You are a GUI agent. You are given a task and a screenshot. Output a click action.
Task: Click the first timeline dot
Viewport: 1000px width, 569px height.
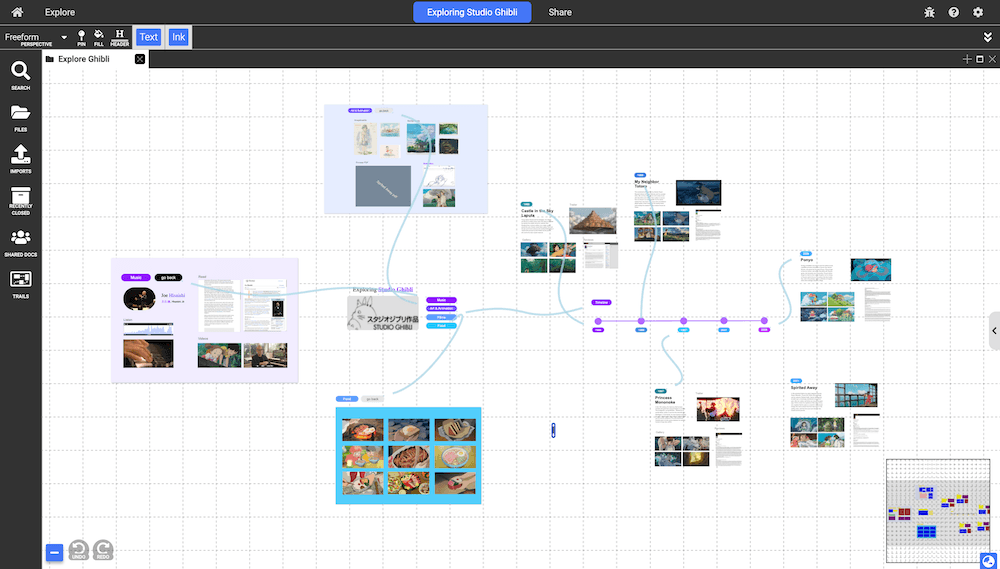[x=598, y=321]
